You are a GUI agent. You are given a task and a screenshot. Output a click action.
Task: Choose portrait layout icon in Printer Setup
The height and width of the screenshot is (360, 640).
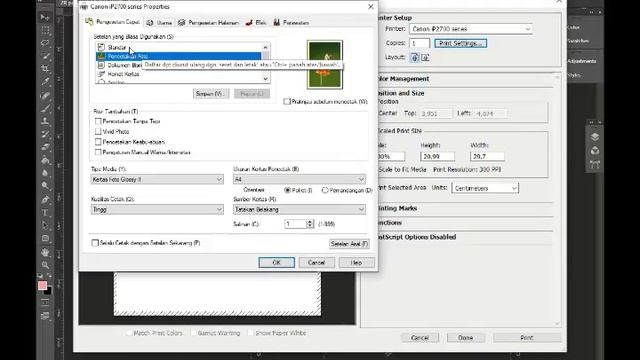tap(415, 58)
